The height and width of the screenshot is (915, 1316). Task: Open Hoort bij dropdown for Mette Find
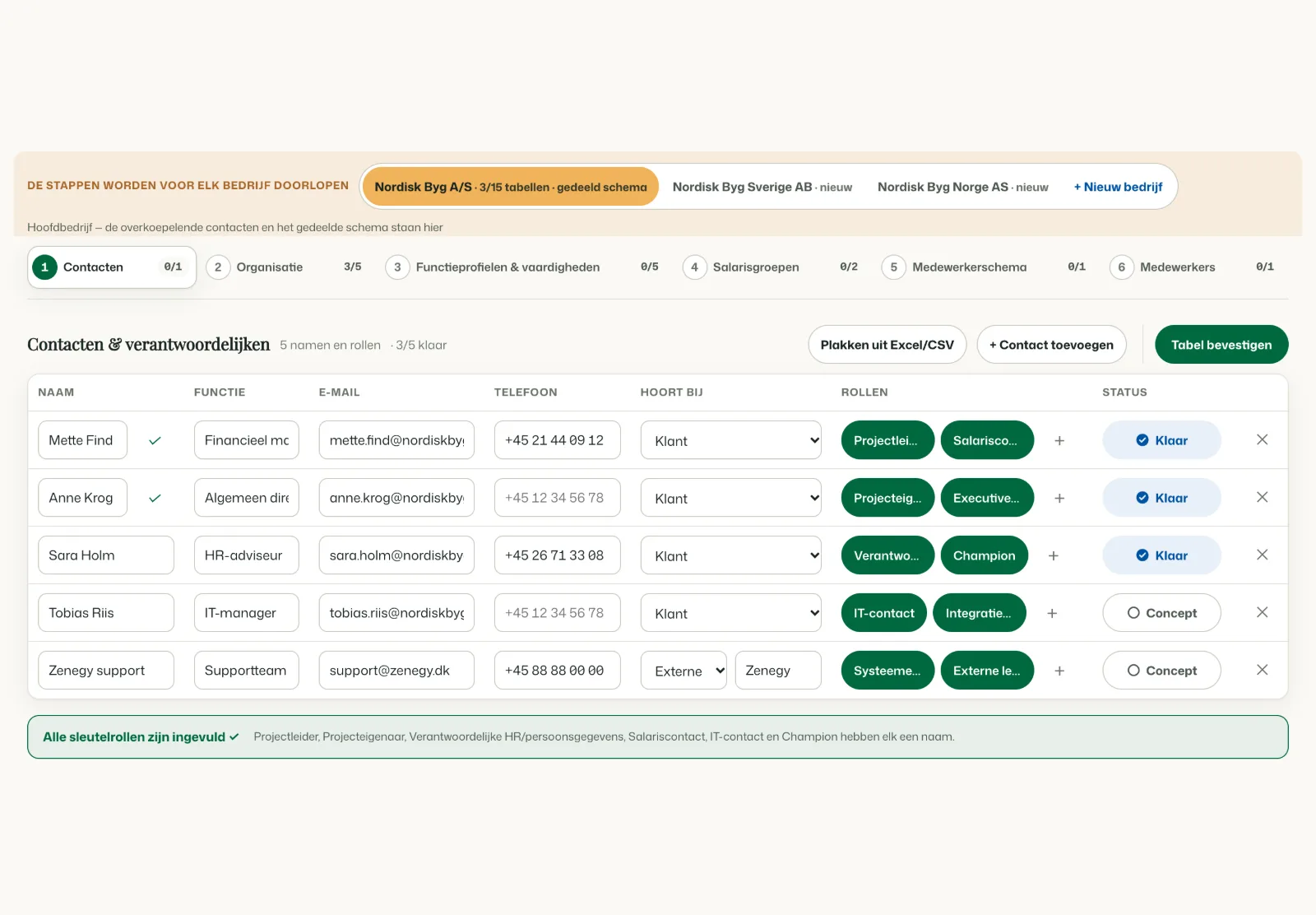731,440
